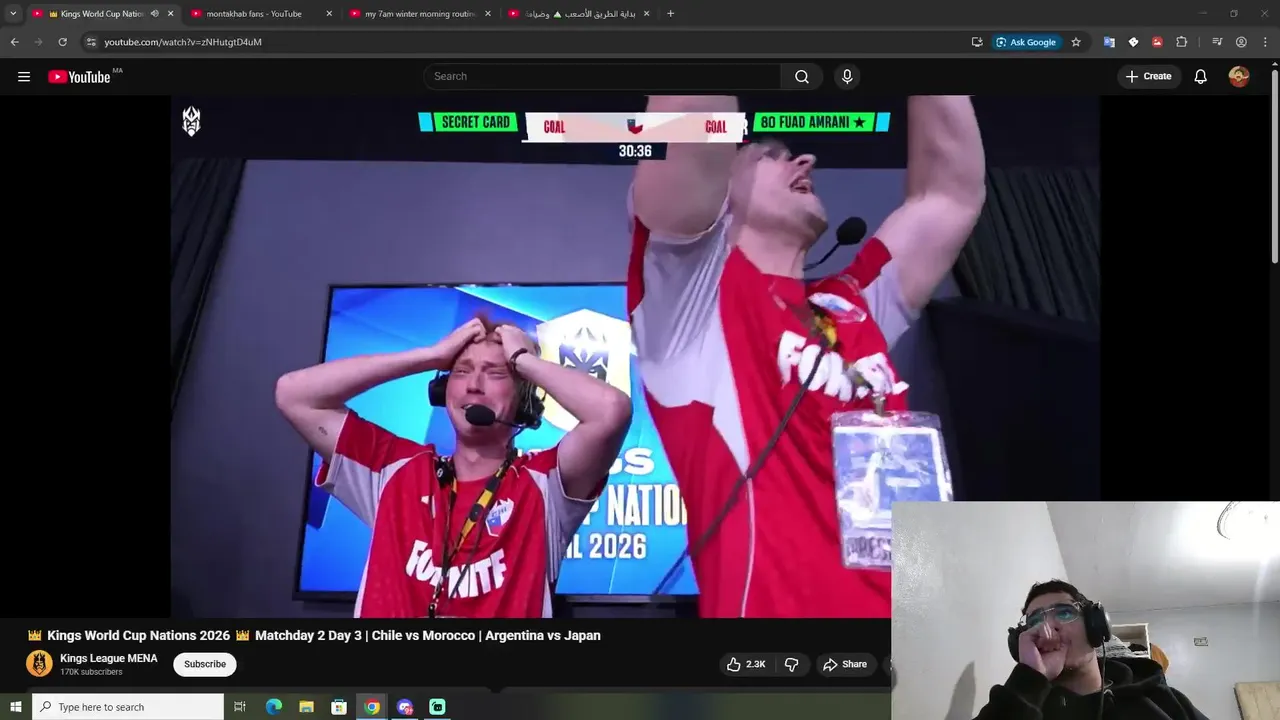Click the video title Kings World Cup Nations 2026
1280x720 pixels.
pyautogui.click(x=314, y=636)
